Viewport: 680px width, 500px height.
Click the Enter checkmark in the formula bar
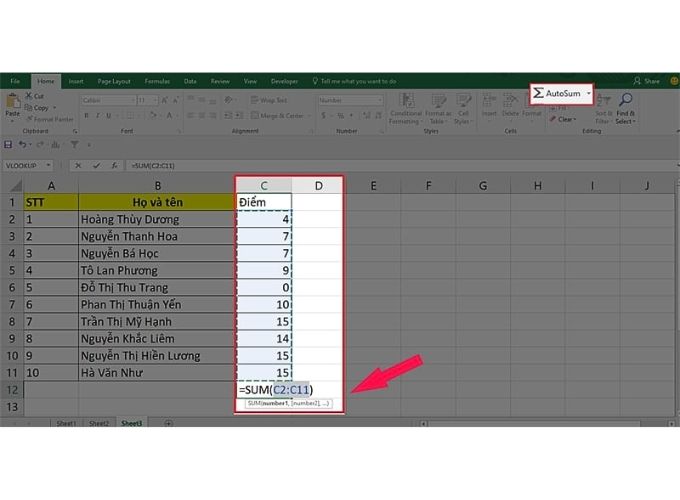tap(96, 165)
